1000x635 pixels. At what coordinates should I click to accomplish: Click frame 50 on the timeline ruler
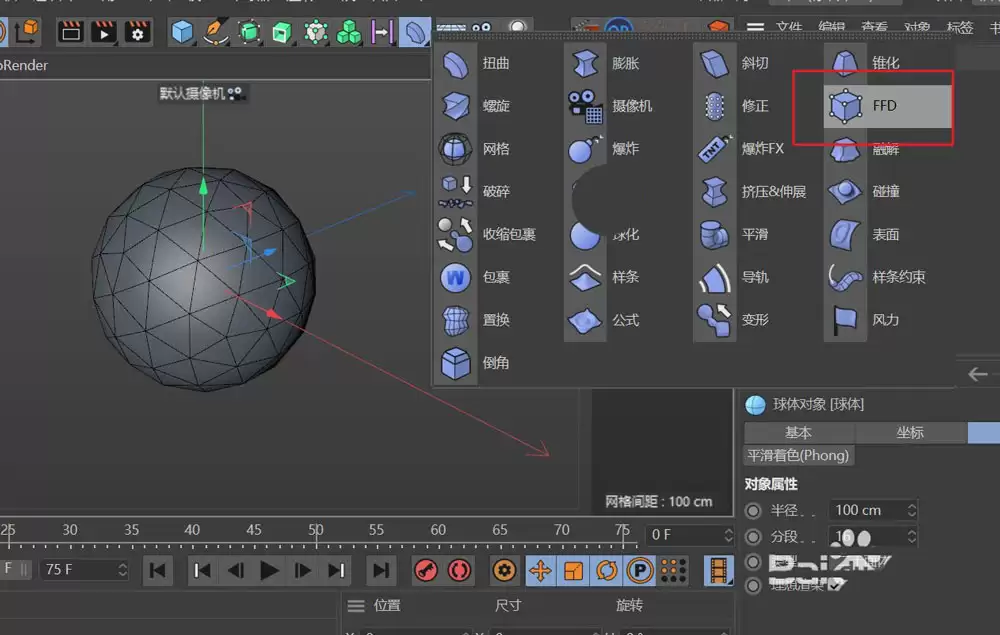[x=316, y=527]
